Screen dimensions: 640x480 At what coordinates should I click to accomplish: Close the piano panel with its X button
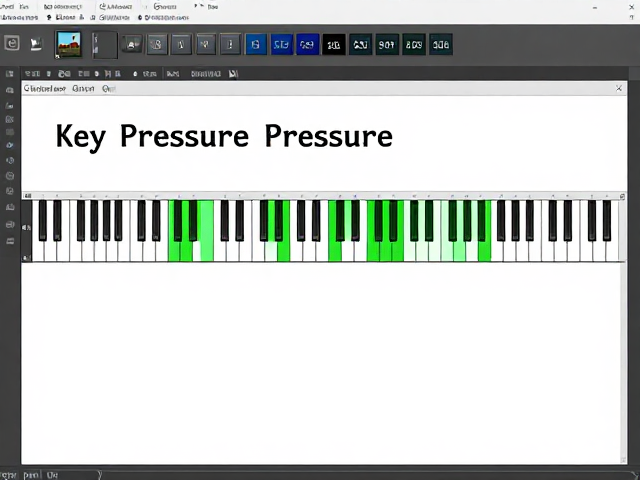coord(619,88)
